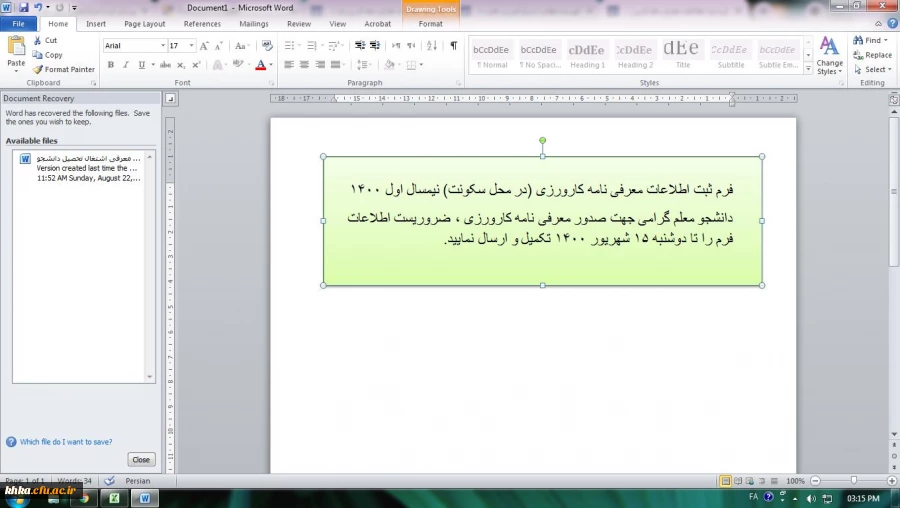This screenshot has width=900, height=508.
Task: Toggle Bold formatting
Action: coord(110,65)
